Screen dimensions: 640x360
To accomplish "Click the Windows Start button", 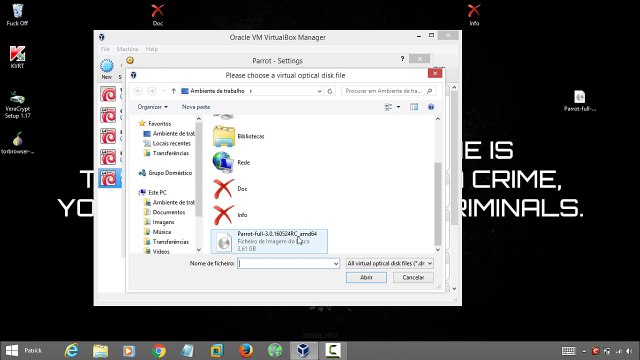I will click(x=12, y=350).
